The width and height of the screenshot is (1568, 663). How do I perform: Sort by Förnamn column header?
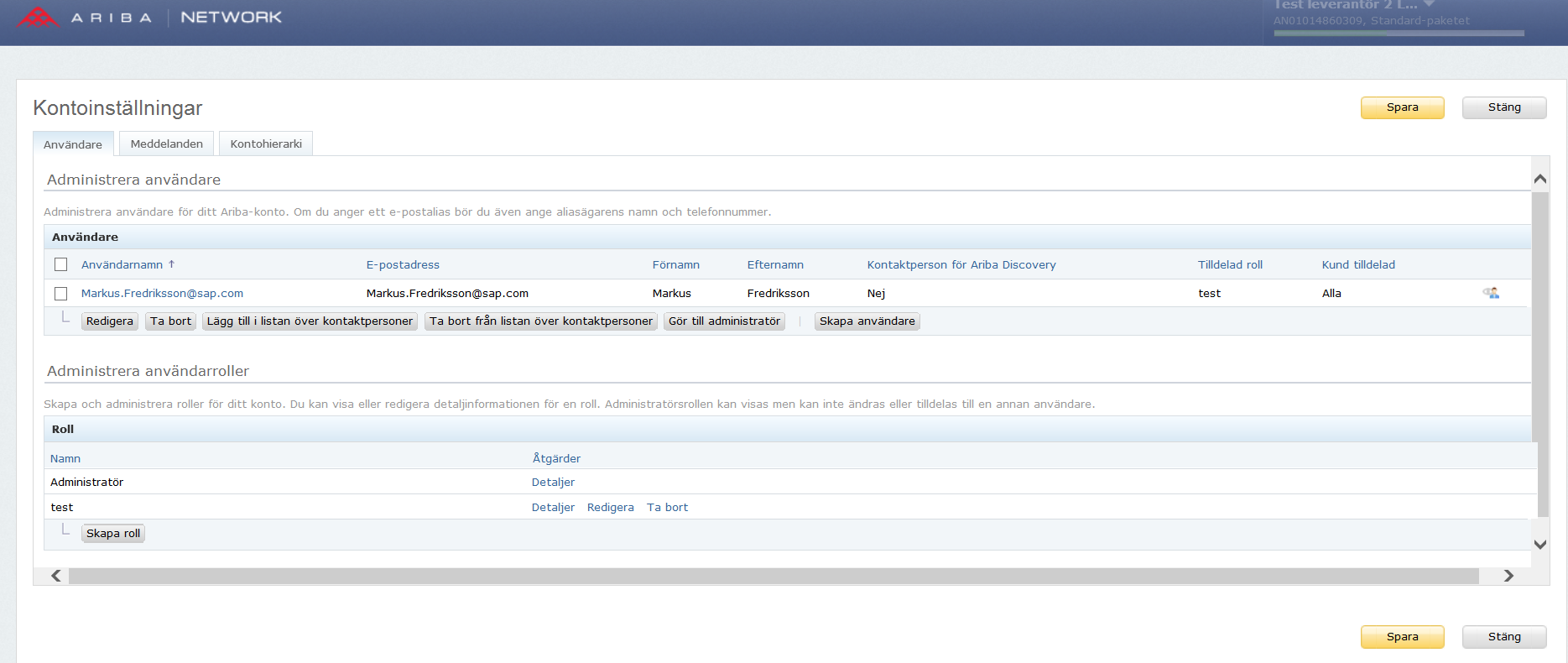pos(676,264)
